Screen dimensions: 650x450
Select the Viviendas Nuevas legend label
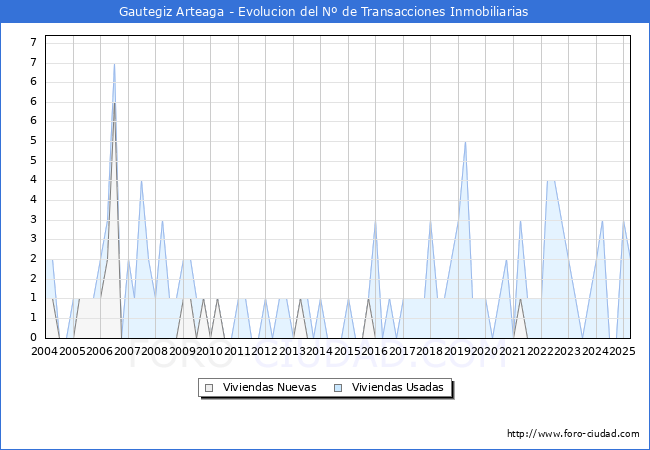tap(269, 387)
